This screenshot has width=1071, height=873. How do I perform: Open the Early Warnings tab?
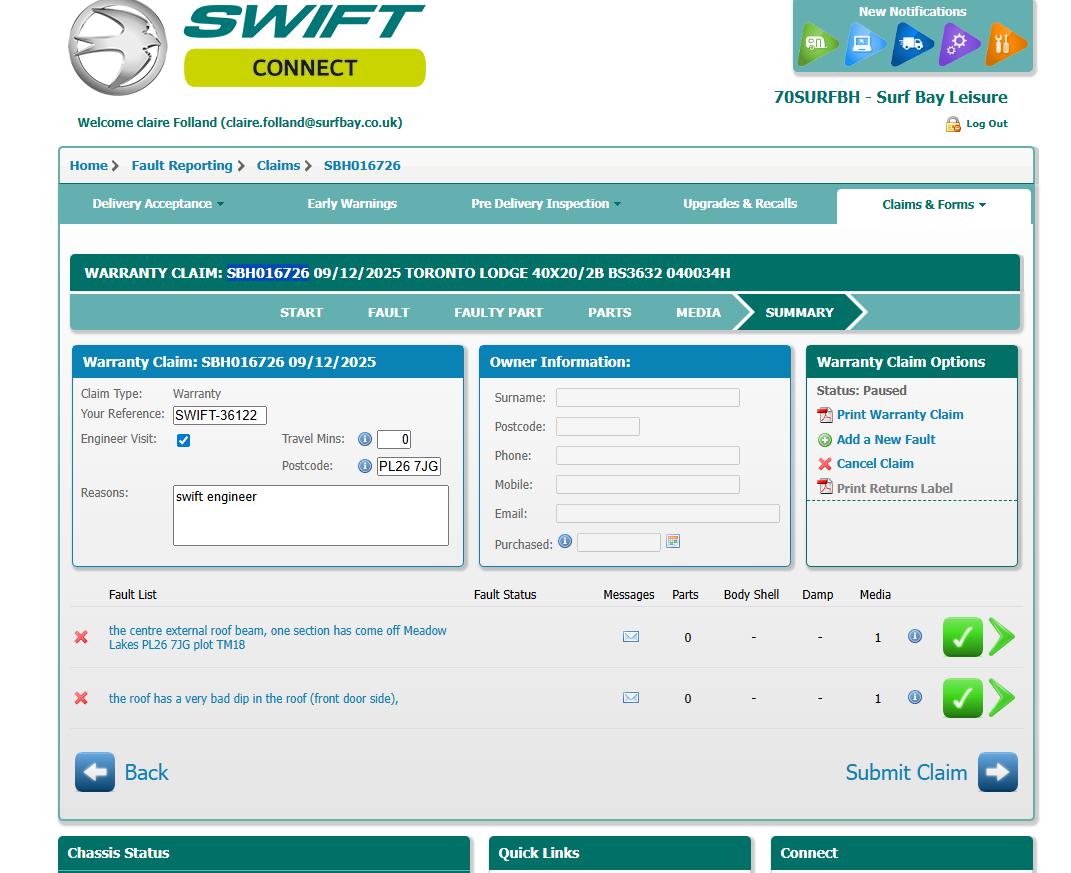coord(352,204)
